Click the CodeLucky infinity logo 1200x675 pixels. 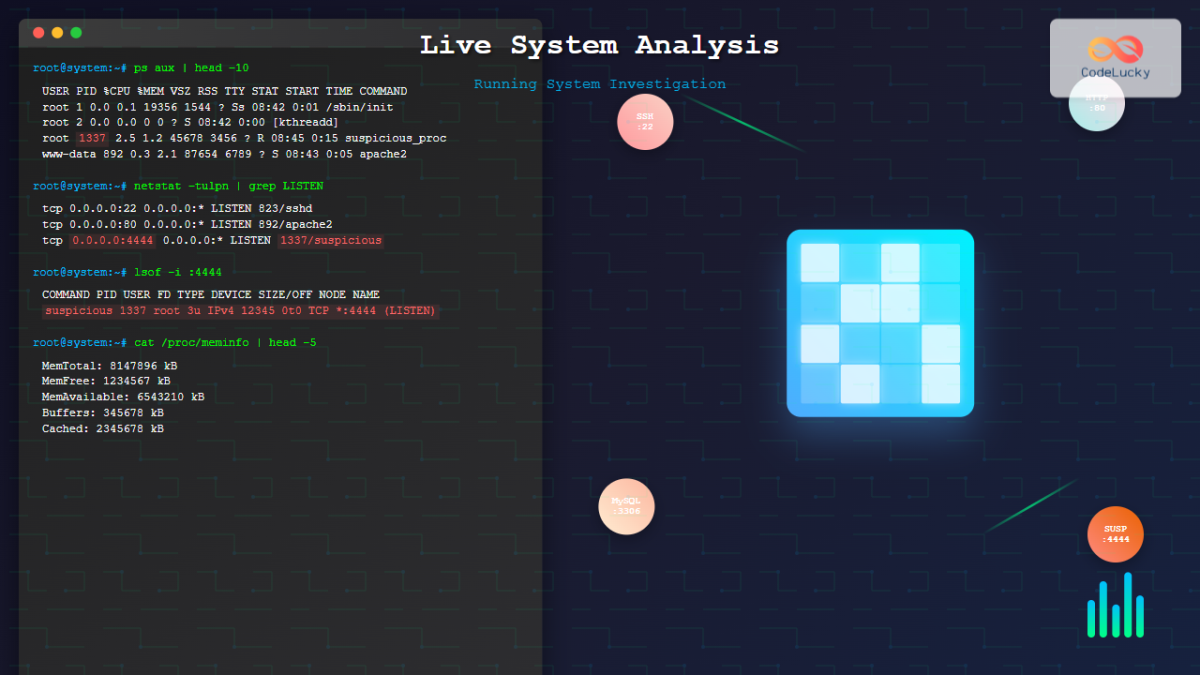(x=1113, y=50)
